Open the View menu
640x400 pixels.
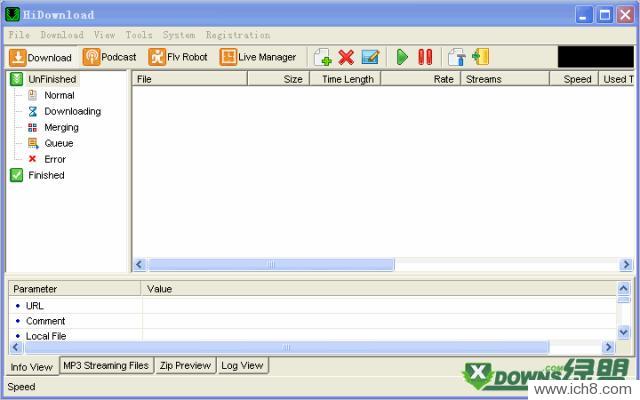tap(104, 35)
